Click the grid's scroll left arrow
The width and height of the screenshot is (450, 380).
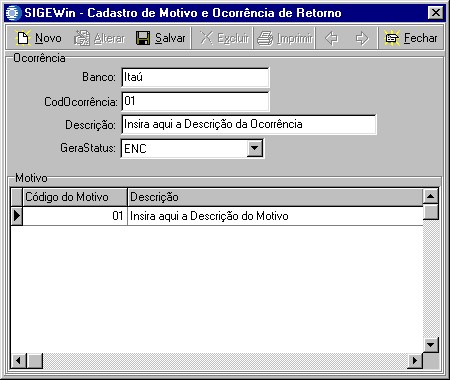click(19, 360)
